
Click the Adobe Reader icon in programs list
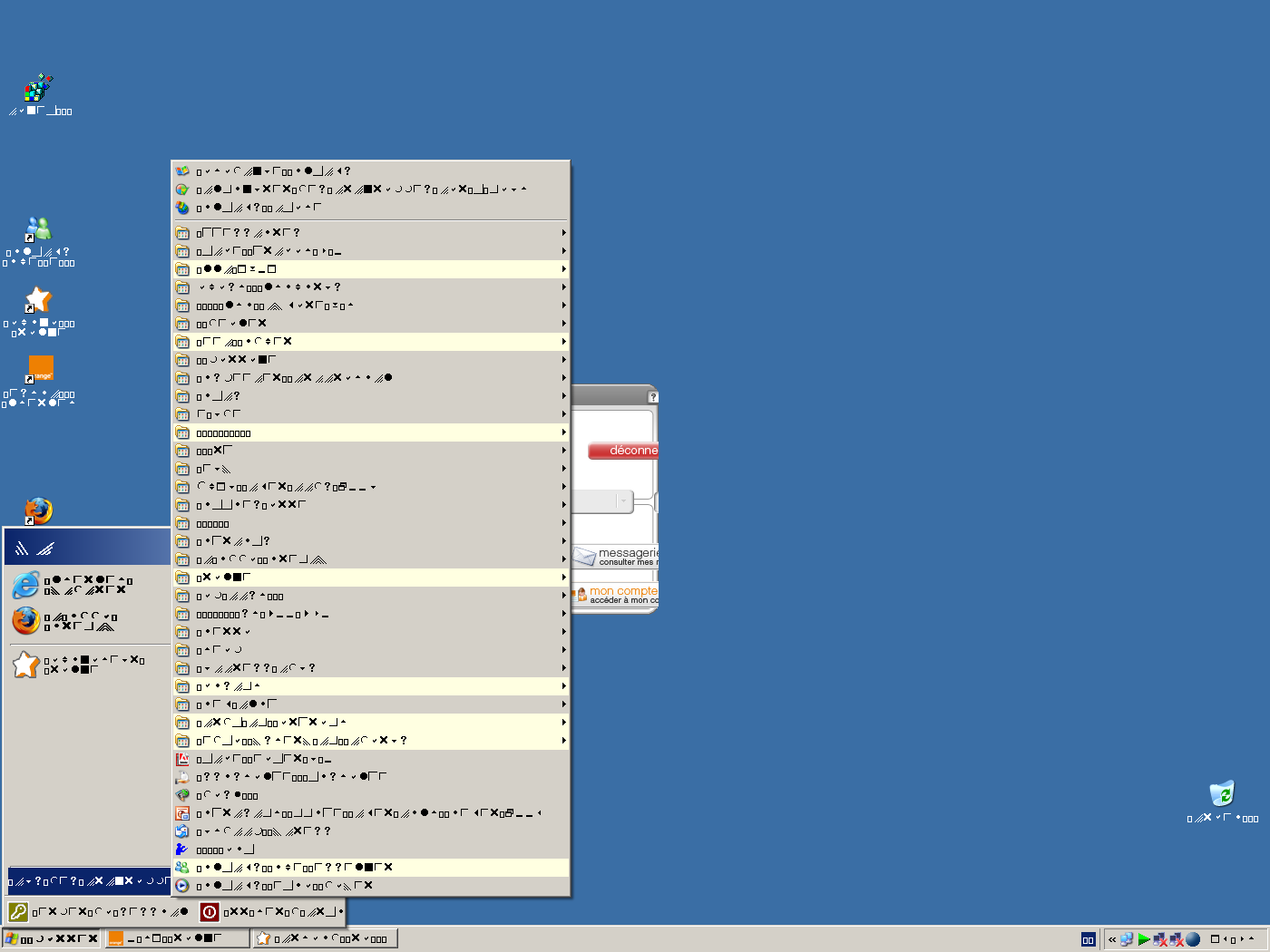point(182,759)
